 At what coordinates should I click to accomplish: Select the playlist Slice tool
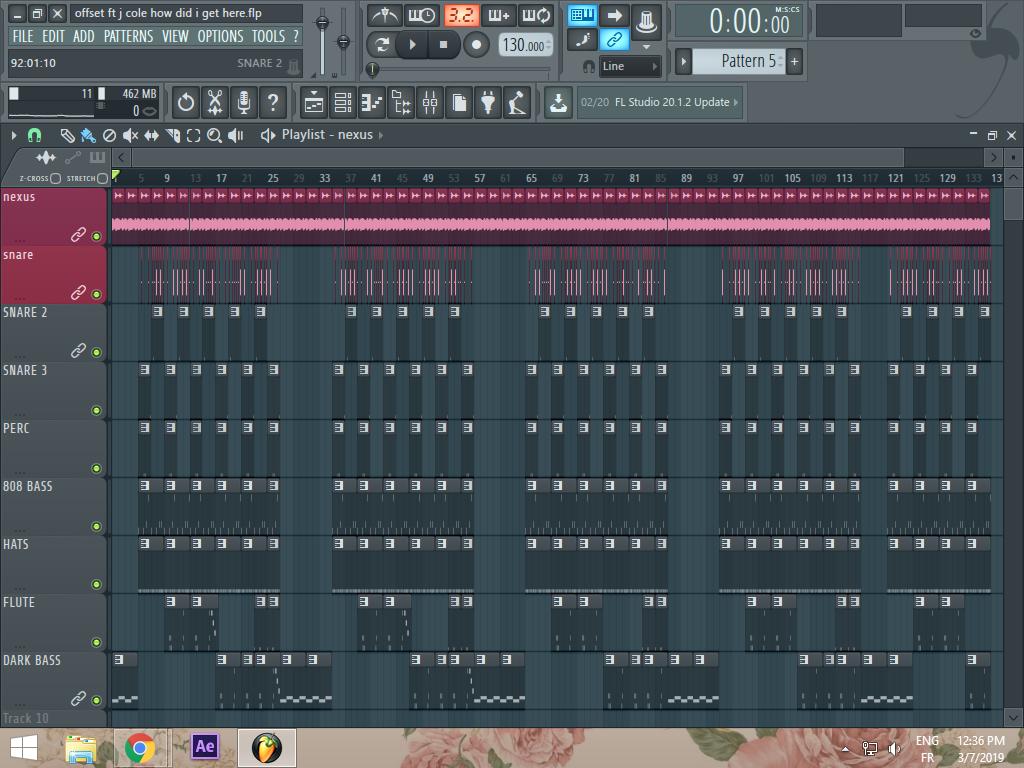click(172, 135)
